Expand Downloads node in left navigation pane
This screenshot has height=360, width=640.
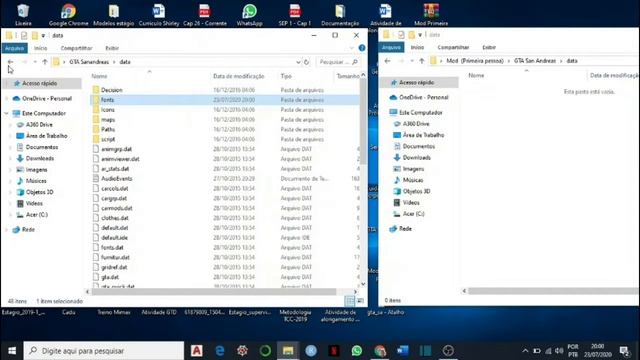11,158
